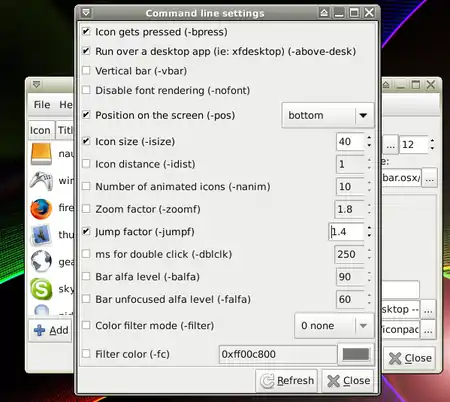The width and height of the screenshot is (450, 402).
Task: Open the window menu arrow on titlebar
Action: [86, 13]
